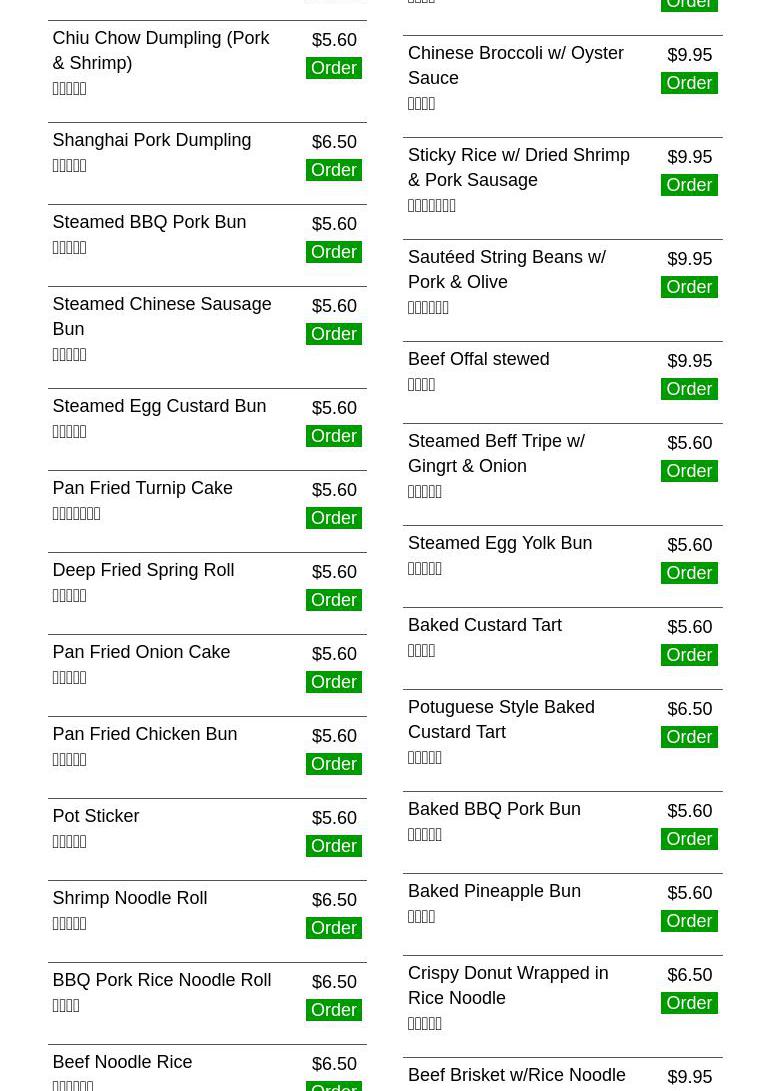Click Order for Beef Offal stewed

point(689,389)
